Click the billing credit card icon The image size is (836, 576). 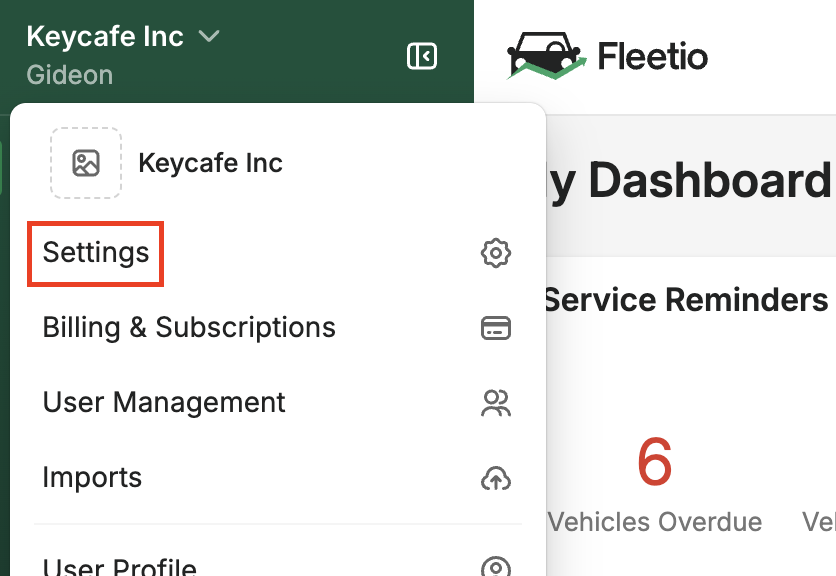[x=496, y=328]
